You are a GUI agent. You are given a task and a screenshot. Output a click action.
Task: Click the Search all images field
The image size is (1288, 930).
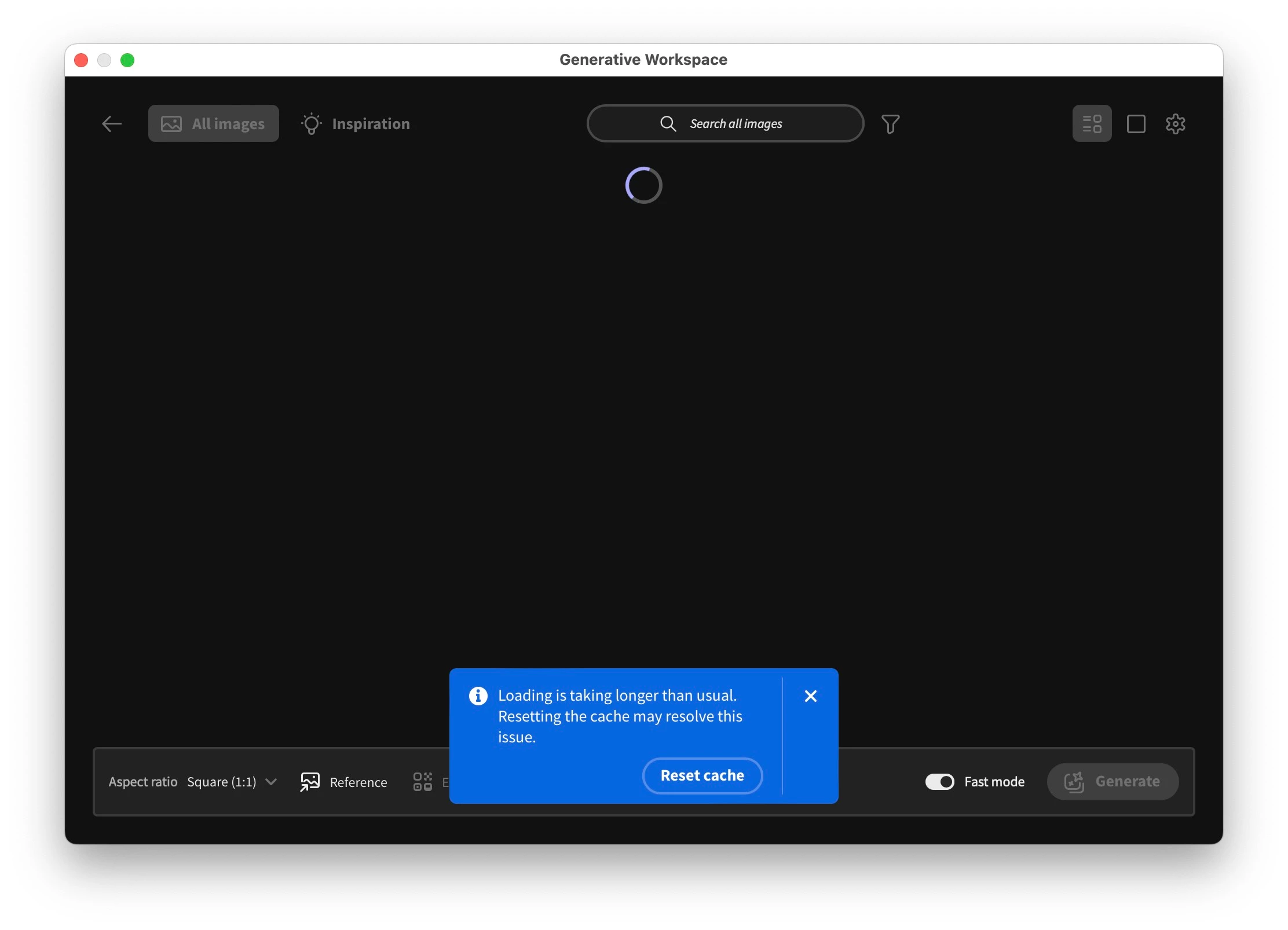pos(736,124)
